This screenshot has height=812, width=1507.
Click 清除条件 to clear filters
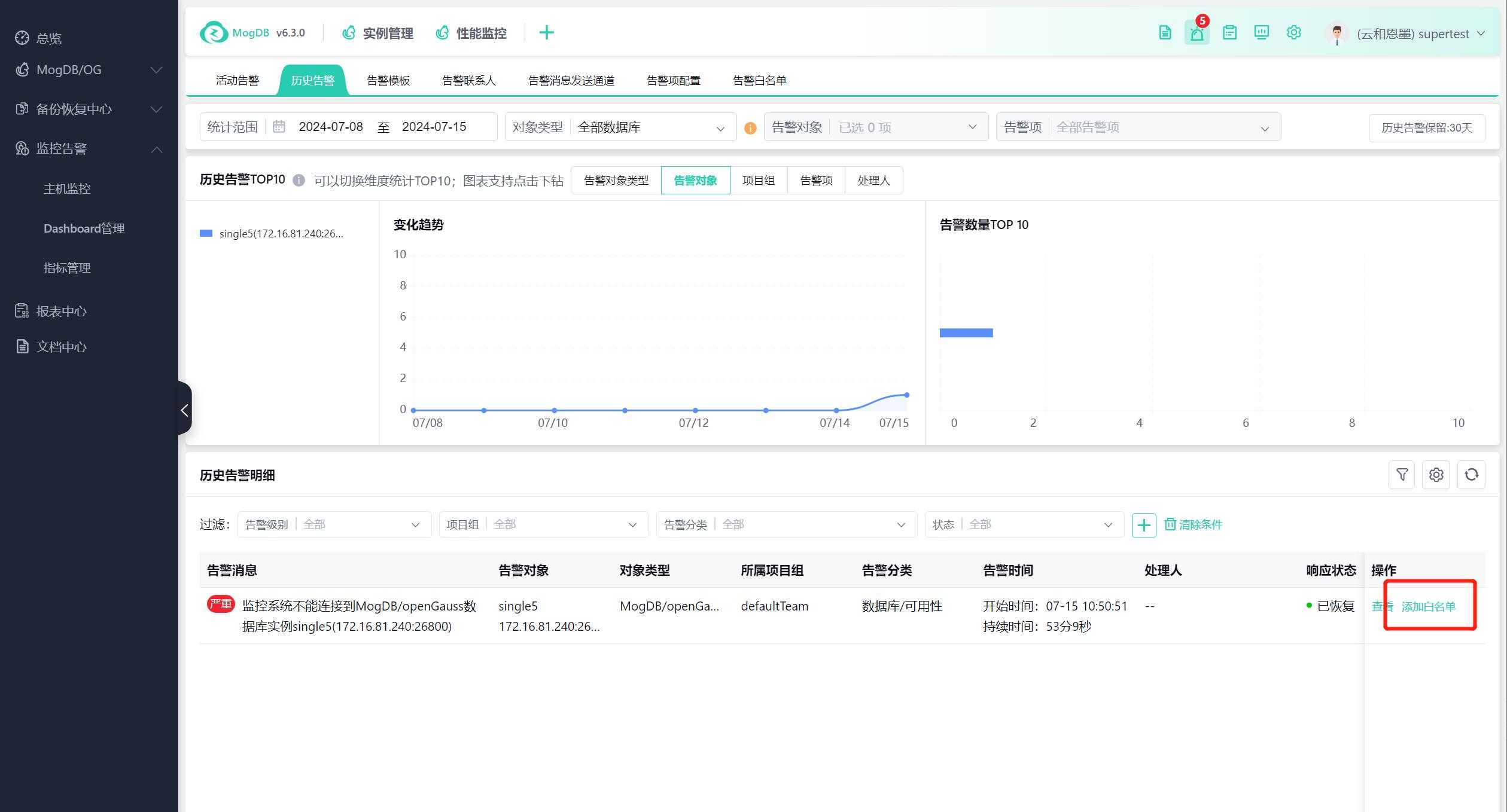coord(1194,524)
